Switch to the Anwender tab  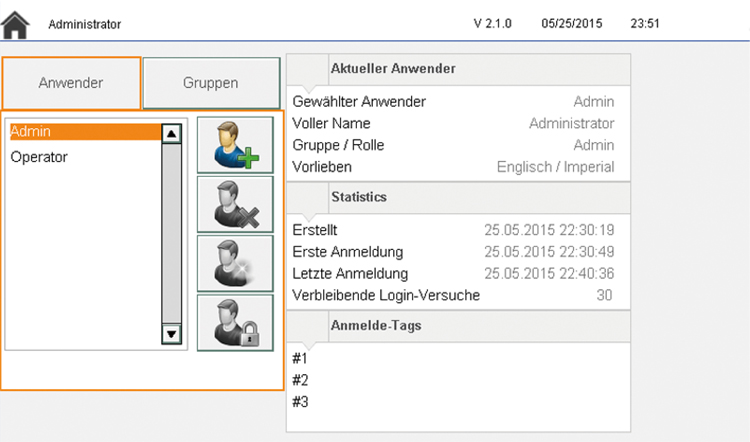point(71,83)
